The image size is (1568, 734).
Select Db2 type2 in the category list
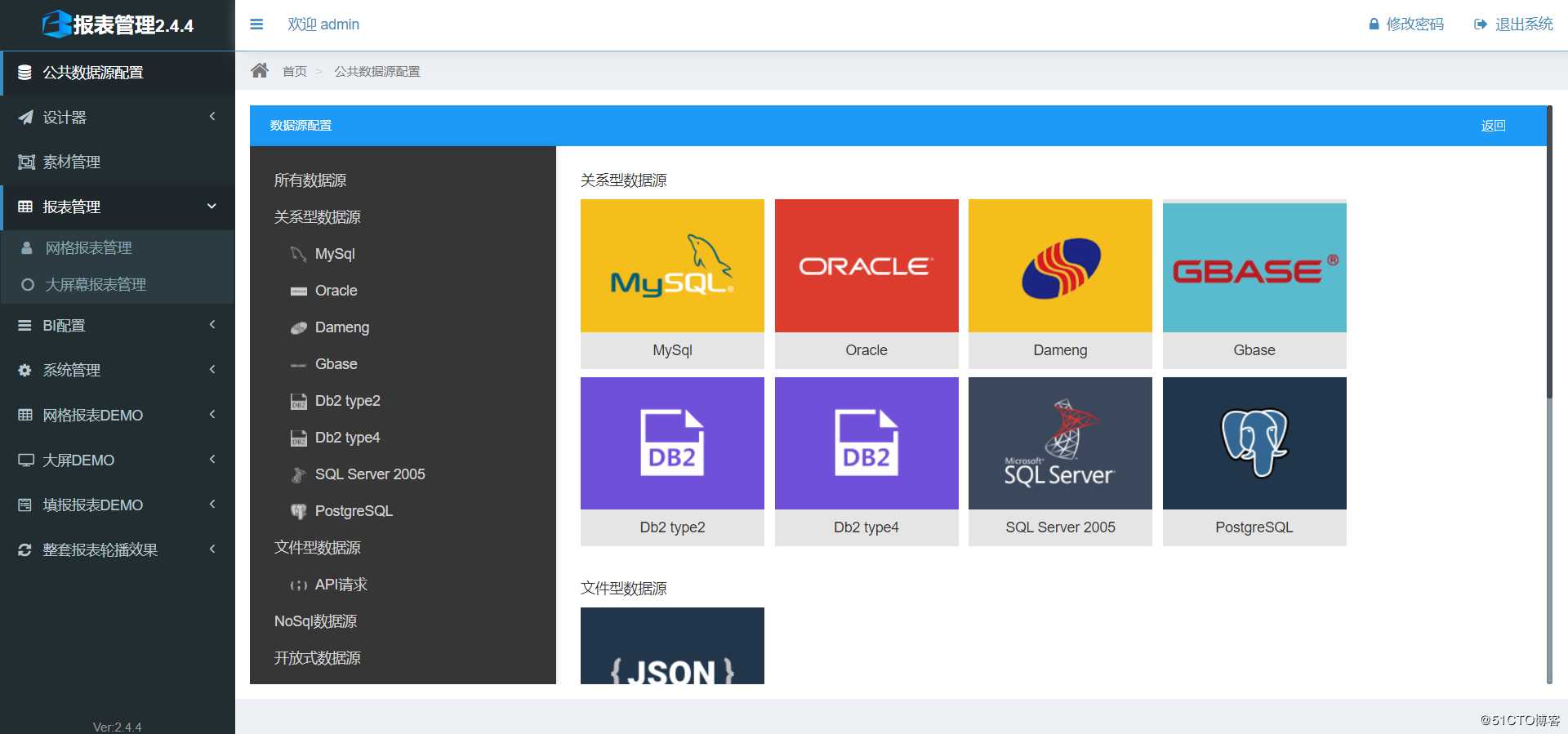click(347, 401)
